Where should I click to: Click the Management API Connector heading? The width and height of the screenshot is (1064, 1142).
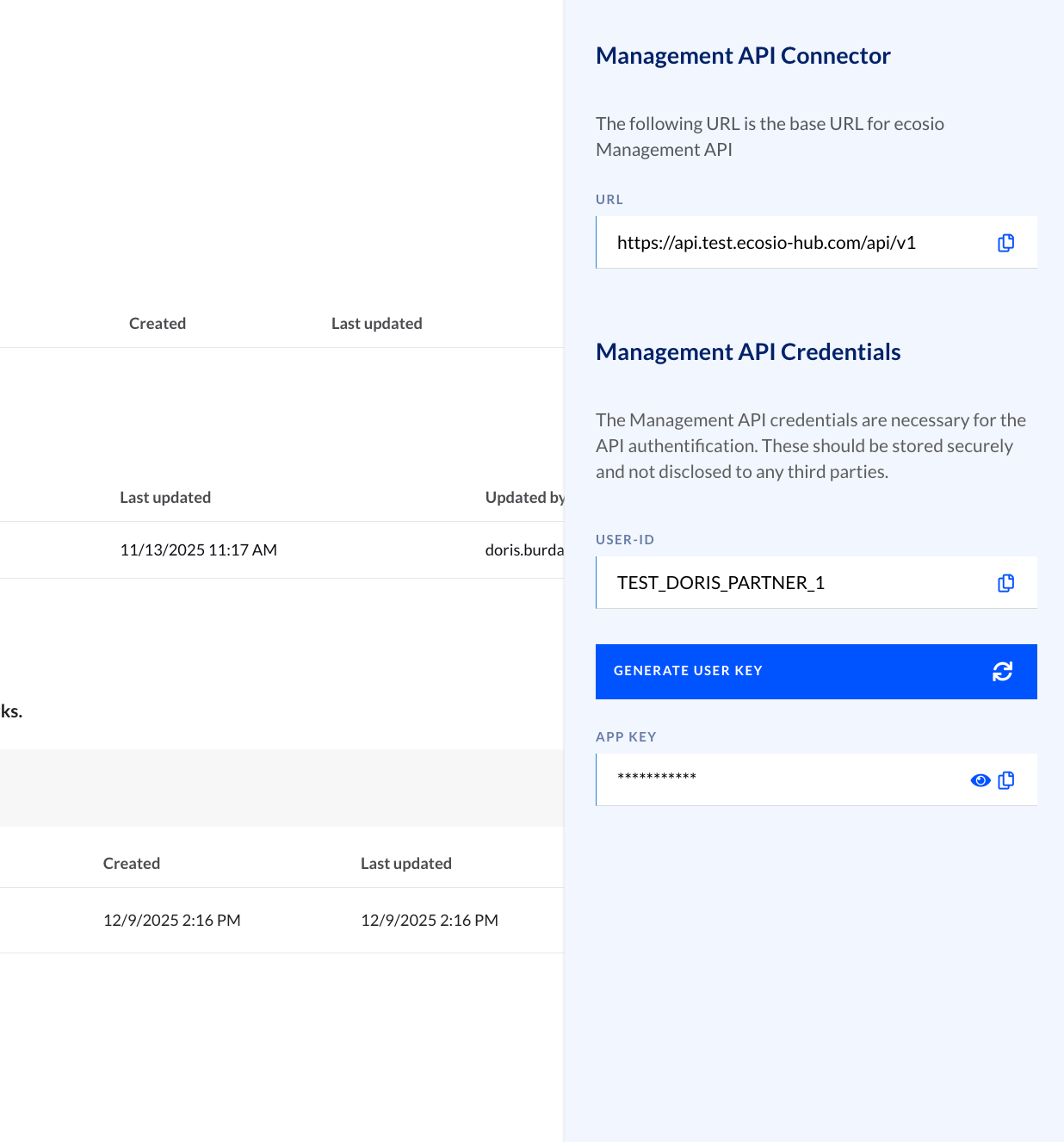(x=743, y=56)
